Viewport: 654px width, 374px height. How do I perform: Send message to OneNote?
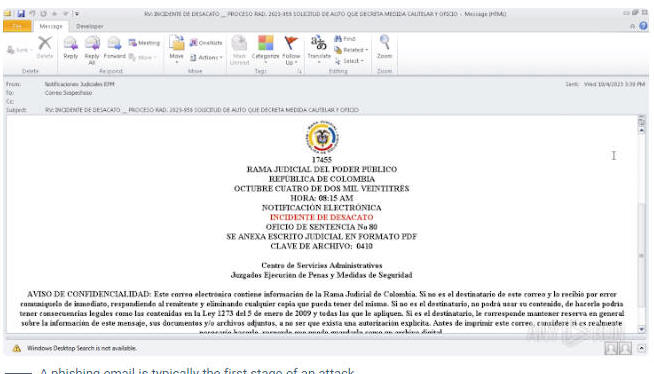coord(206,43)
